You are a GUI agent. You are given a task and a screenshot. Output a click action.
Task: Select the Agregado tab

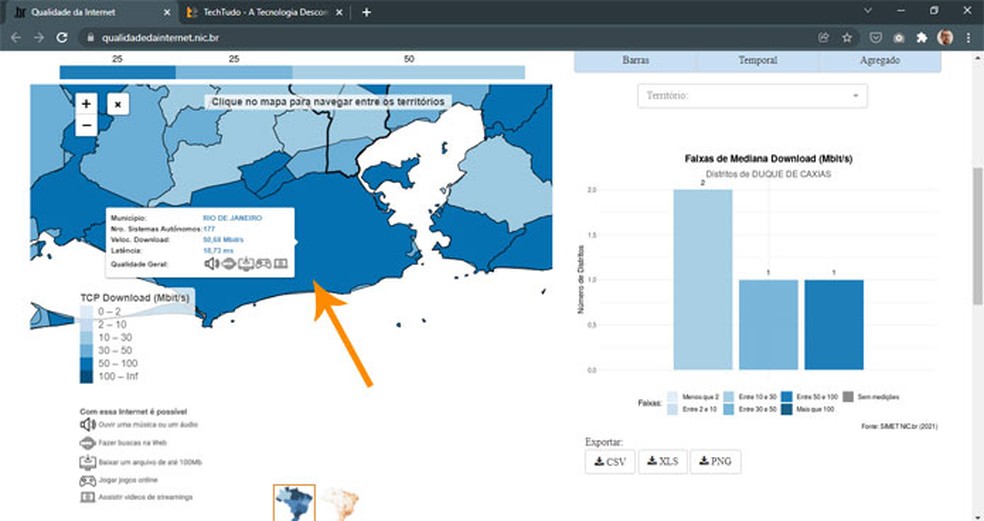879,60
